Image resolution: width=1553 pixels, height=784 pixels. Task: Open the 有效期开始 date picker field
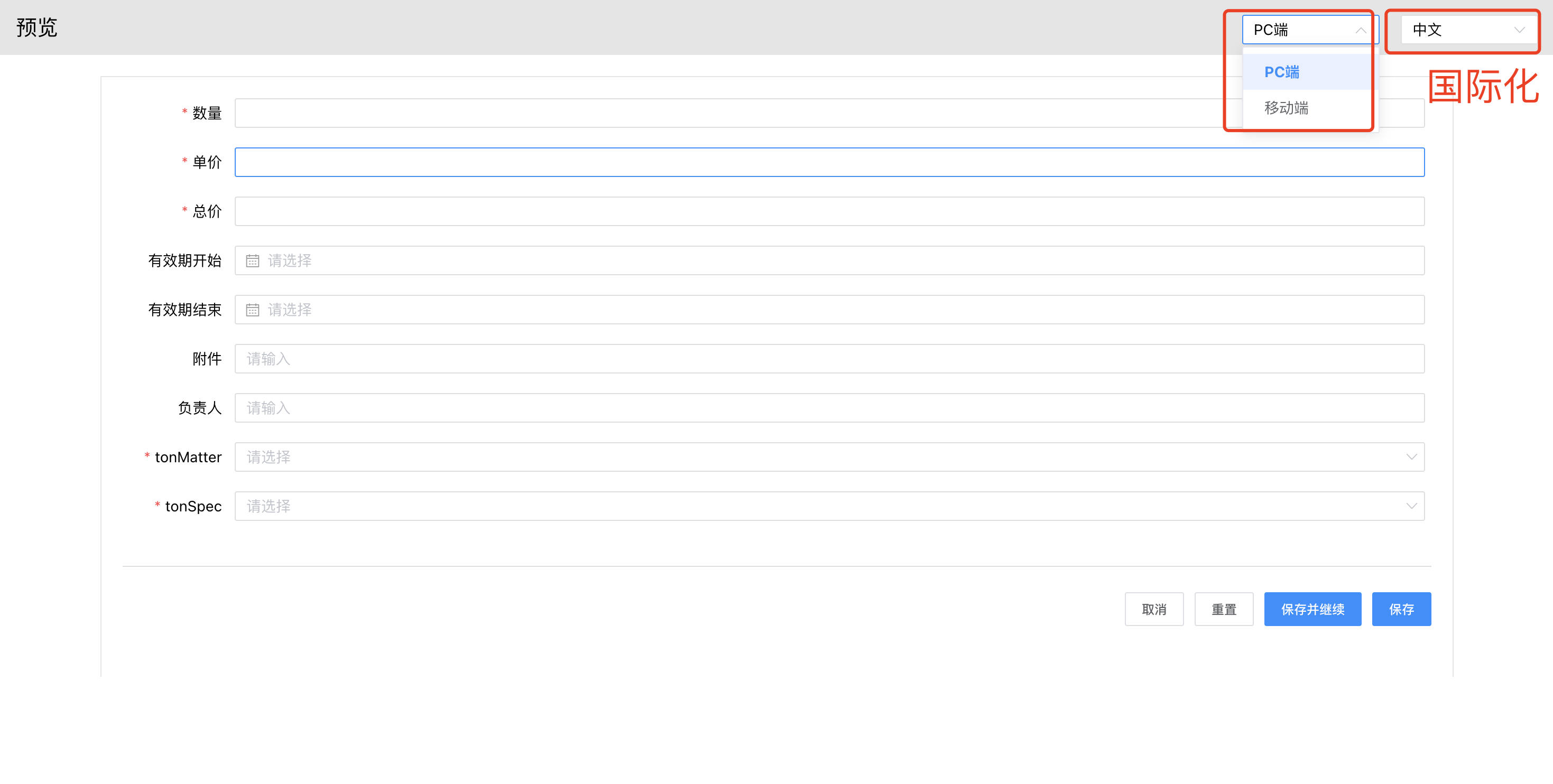pyautogui.click(x=829, y=261)
